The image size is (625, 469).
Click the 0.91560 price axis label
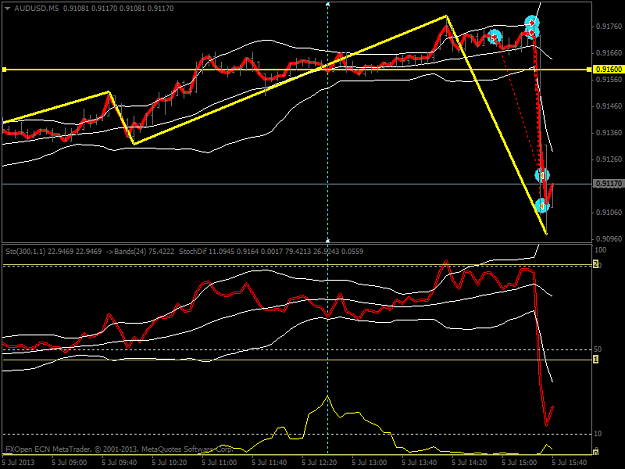609,79
